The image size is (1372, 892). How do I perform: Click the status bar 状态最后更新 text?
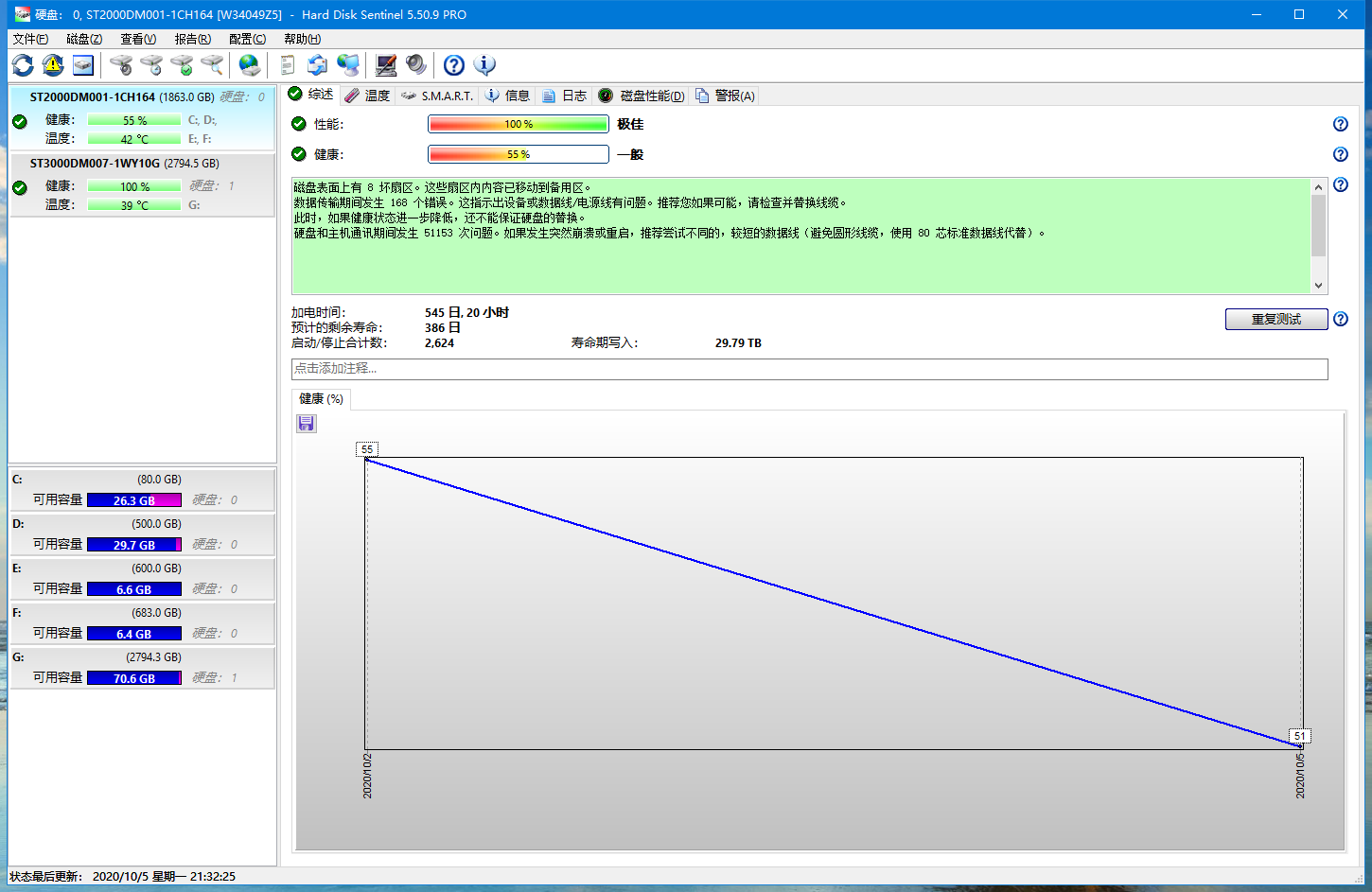[123, 877]
